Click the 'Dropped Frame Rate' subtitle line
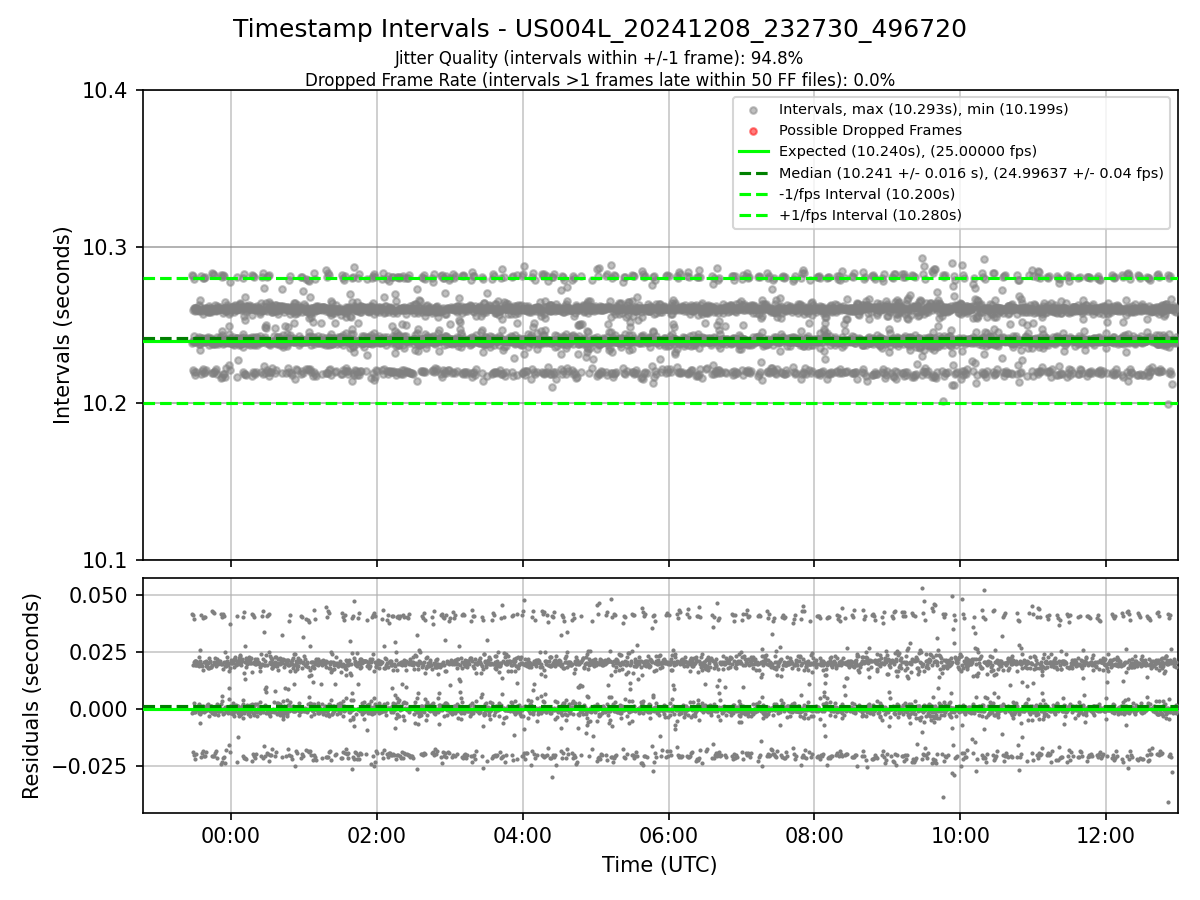The image size is (1200, 900). coord(600,80)
